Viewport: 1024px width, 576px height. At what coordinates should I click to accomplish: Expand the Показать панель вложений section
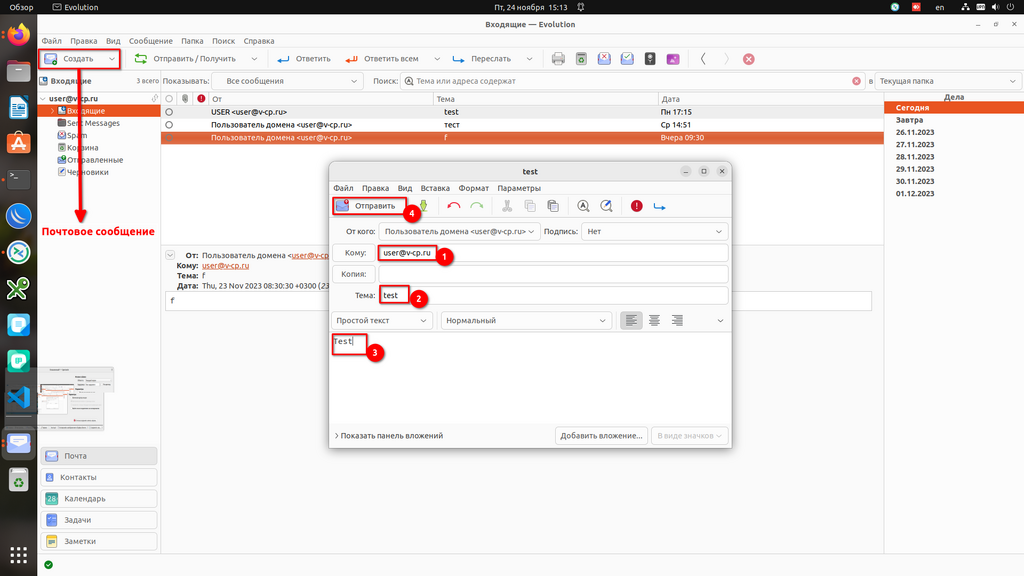[390, 436]
